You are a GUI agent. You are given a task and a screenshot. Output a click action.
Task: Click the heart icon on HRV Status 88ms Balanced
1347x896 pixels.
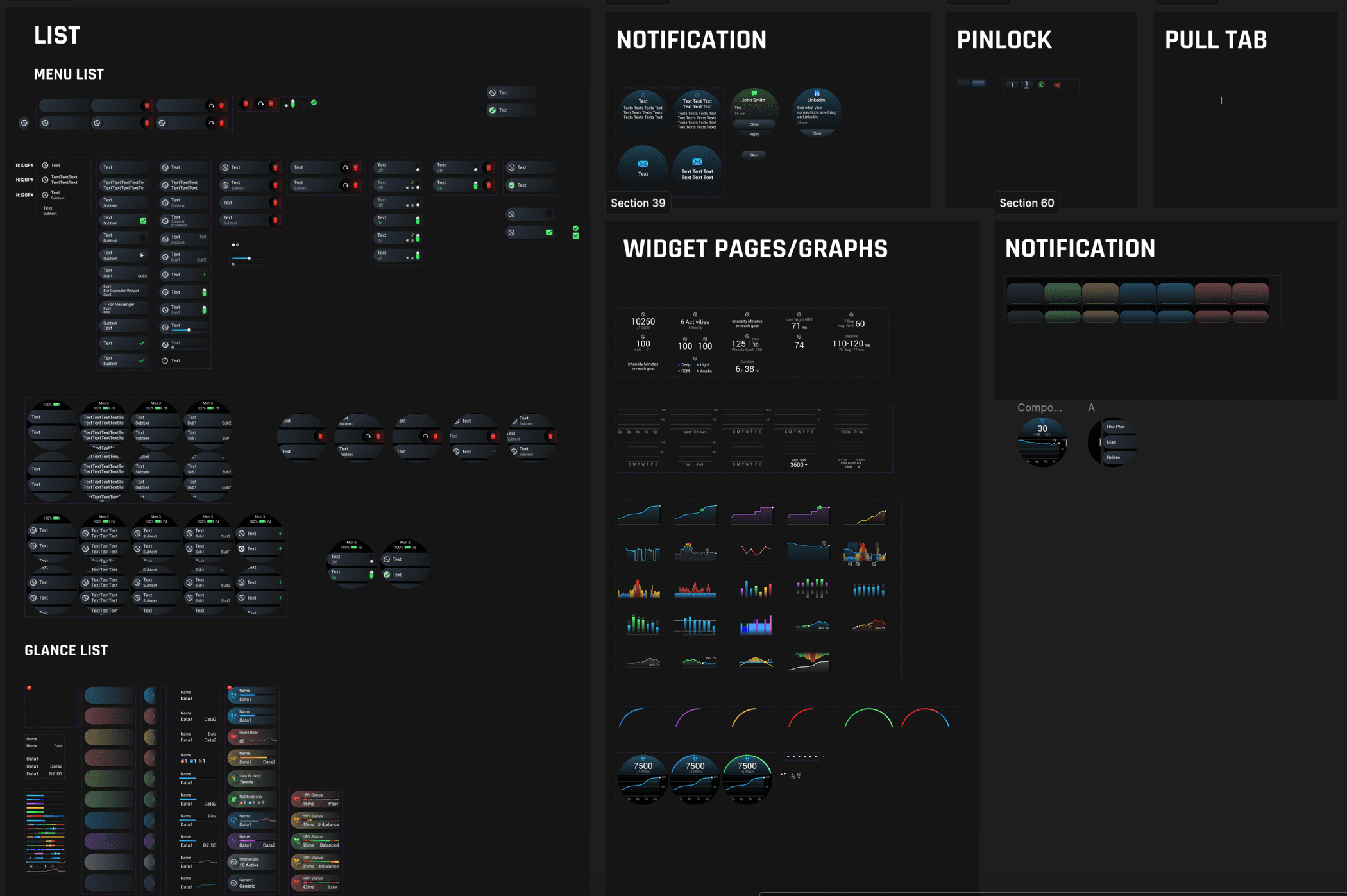(296, 841)
